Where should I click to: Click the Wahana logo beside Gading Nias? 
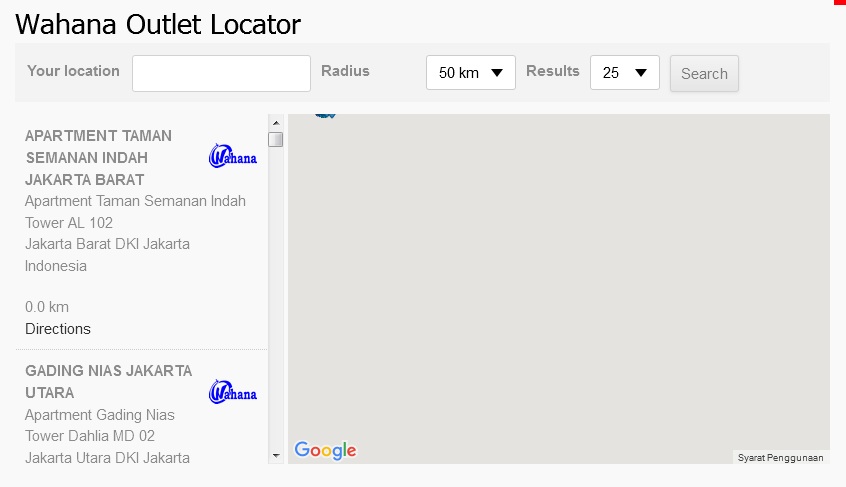[233, 392]
